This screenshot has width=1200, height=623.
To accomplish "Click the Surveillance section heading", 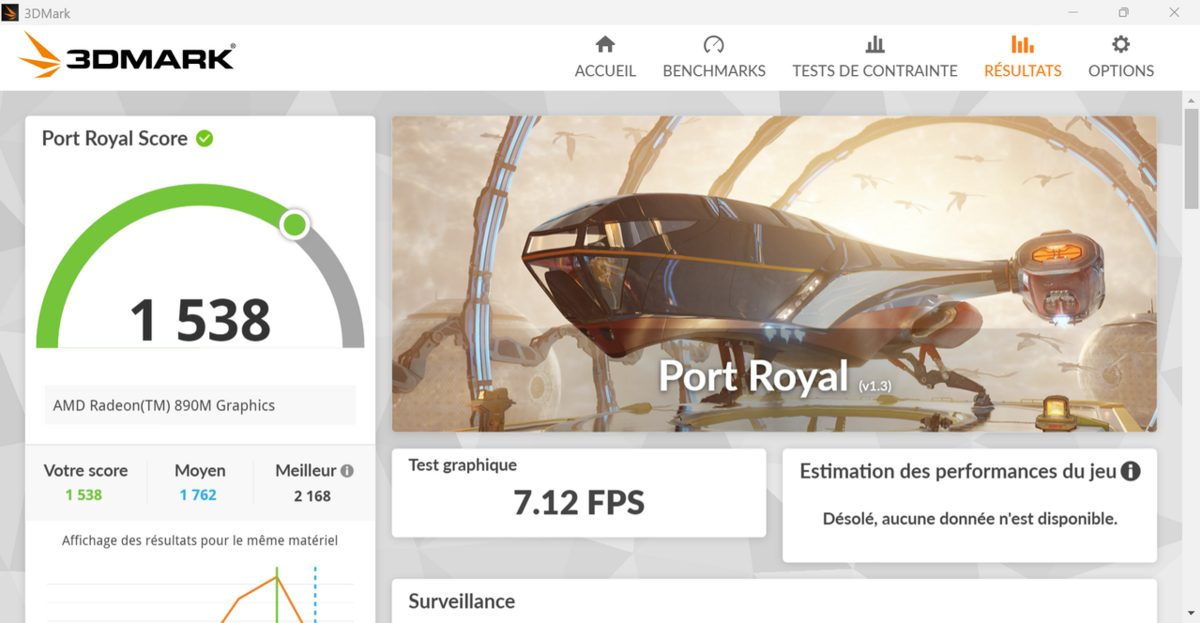I will 462,601.
